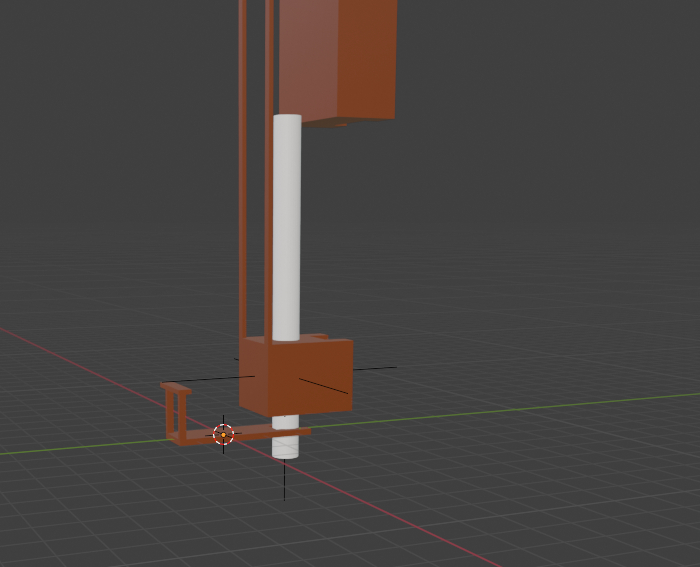Select the small ladder-shaped bracket at left
The height and width of the screenshot is (567, 700).
(x=177, y=408)
